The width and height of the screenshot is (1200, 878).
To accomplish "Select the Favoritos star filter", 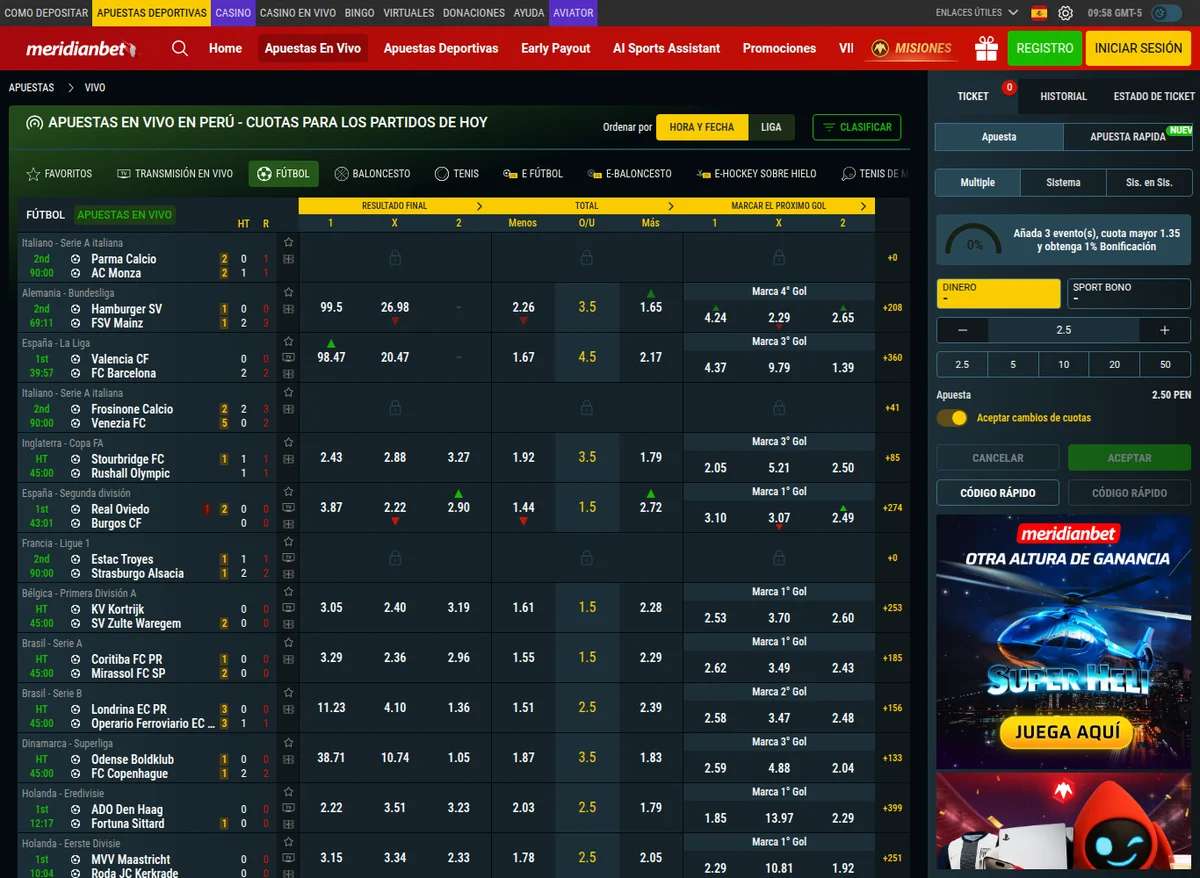I will click(x=59, y=174).
